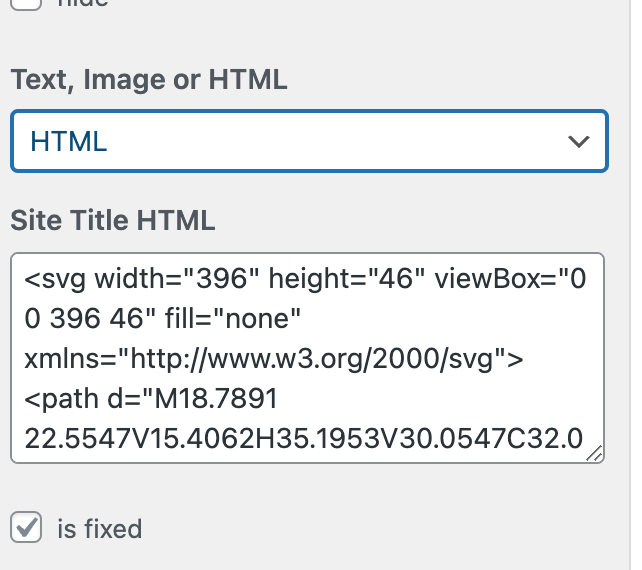
Task: Open the Text, Image or HTML dropdown
Action: (308, 141)
